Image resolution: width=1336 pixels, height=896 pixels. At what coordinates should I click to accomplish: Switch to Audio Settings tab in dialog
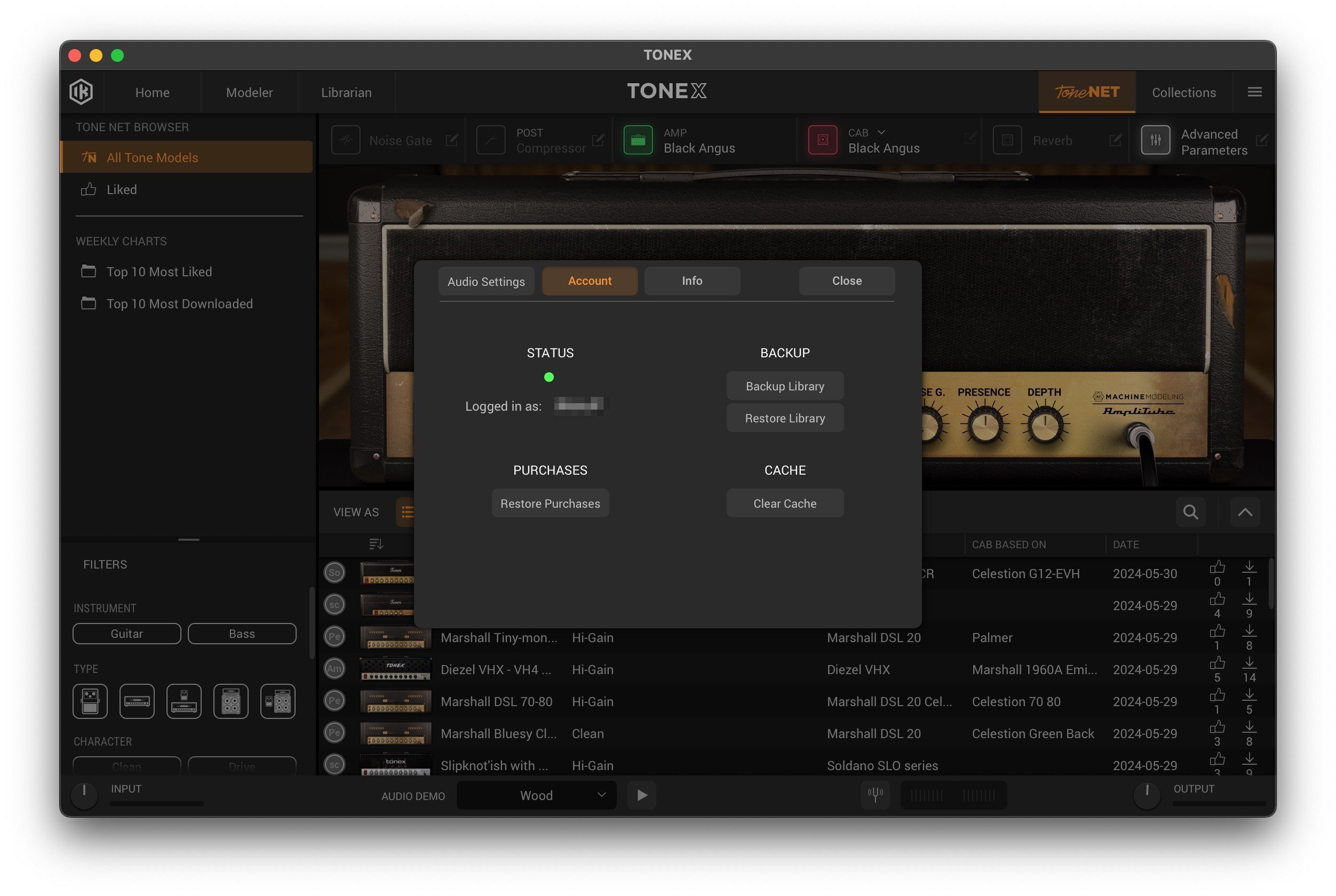pyautogui.click(x=486, y=281)
